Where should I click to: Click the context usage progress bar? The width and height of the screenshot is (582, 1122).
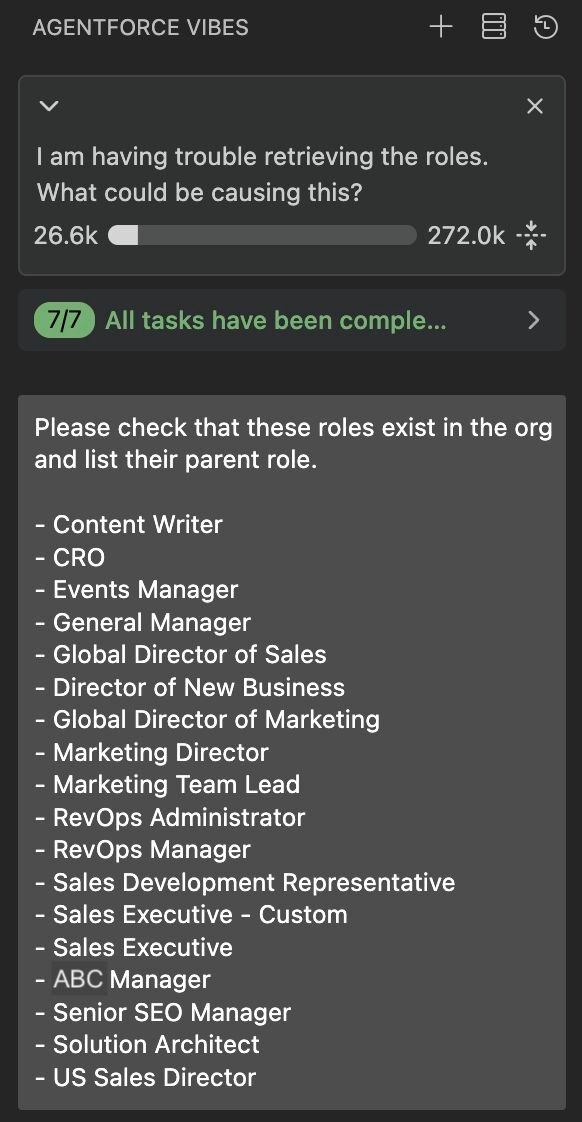pyautogui.click(x=262, y=235)
